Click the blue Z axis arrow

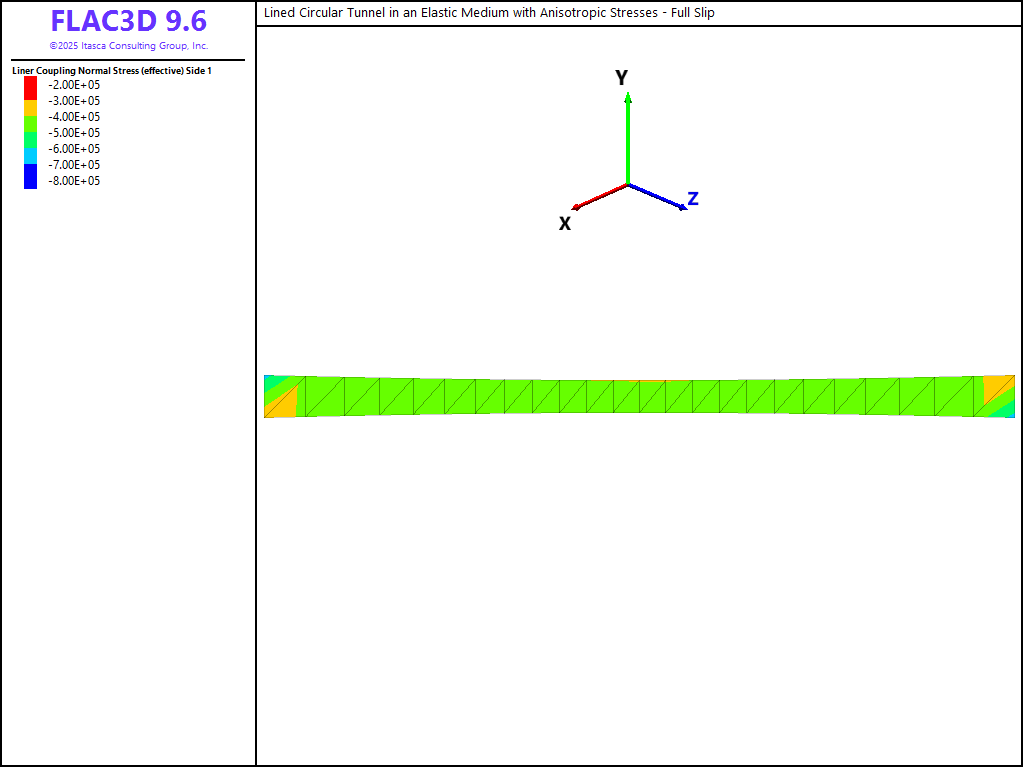tap(656, 197)
